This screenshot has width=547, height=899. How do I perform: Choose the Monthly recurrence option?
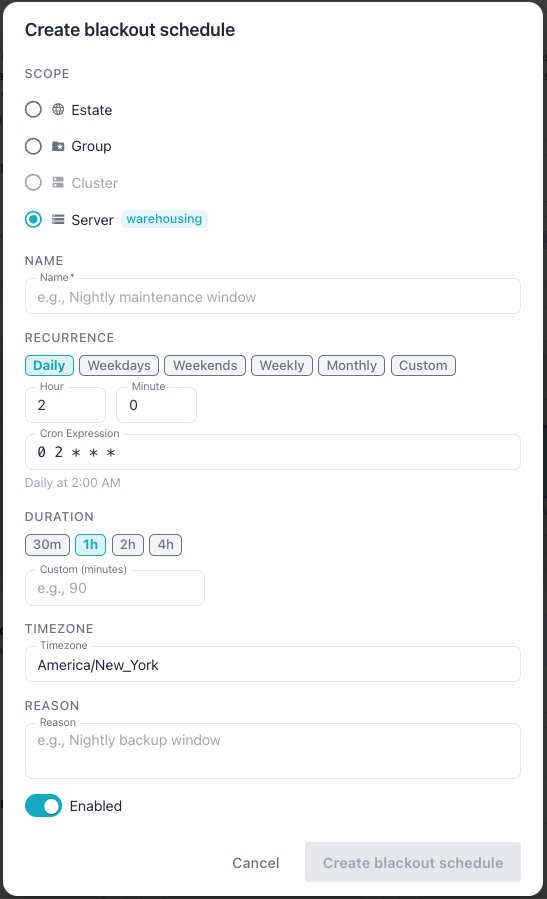coord(351,365)
